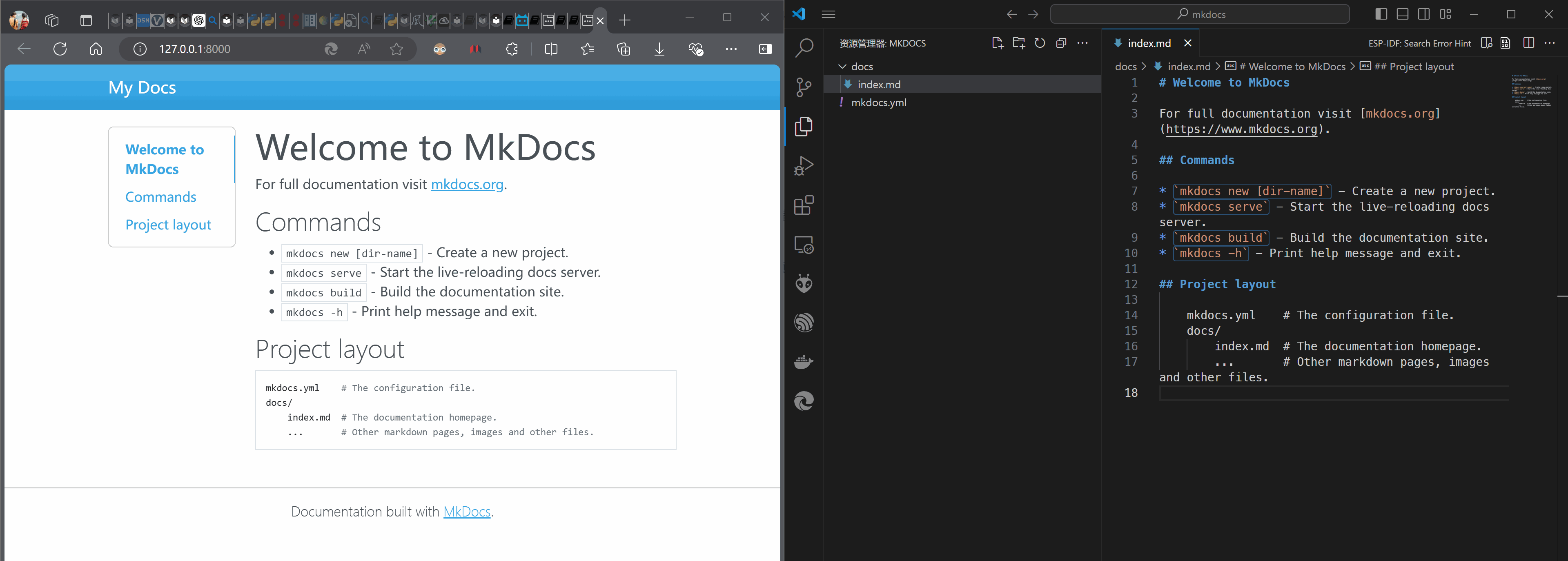Image resolution: width=1568 pixels, height=561 pixels.
Task: Open the Docker view in the sidebar
Action: click(804, 361)
